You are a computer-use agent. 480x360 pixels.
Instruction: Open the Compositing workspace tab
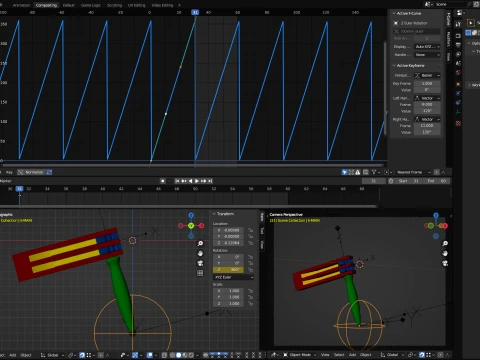pos(46,5)
